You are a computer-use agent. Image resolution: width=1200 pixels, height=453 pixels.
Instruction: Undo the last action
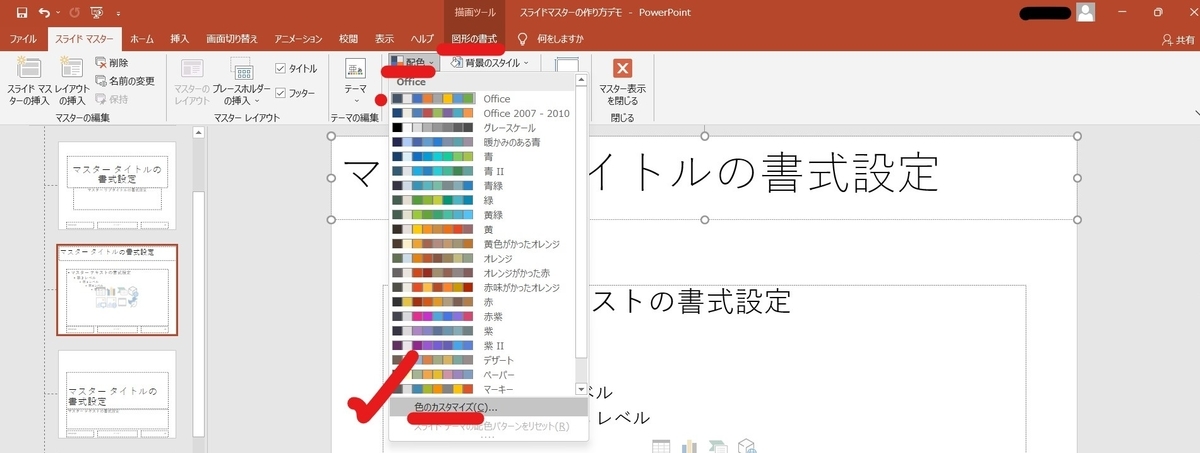[x=44, y=13]
